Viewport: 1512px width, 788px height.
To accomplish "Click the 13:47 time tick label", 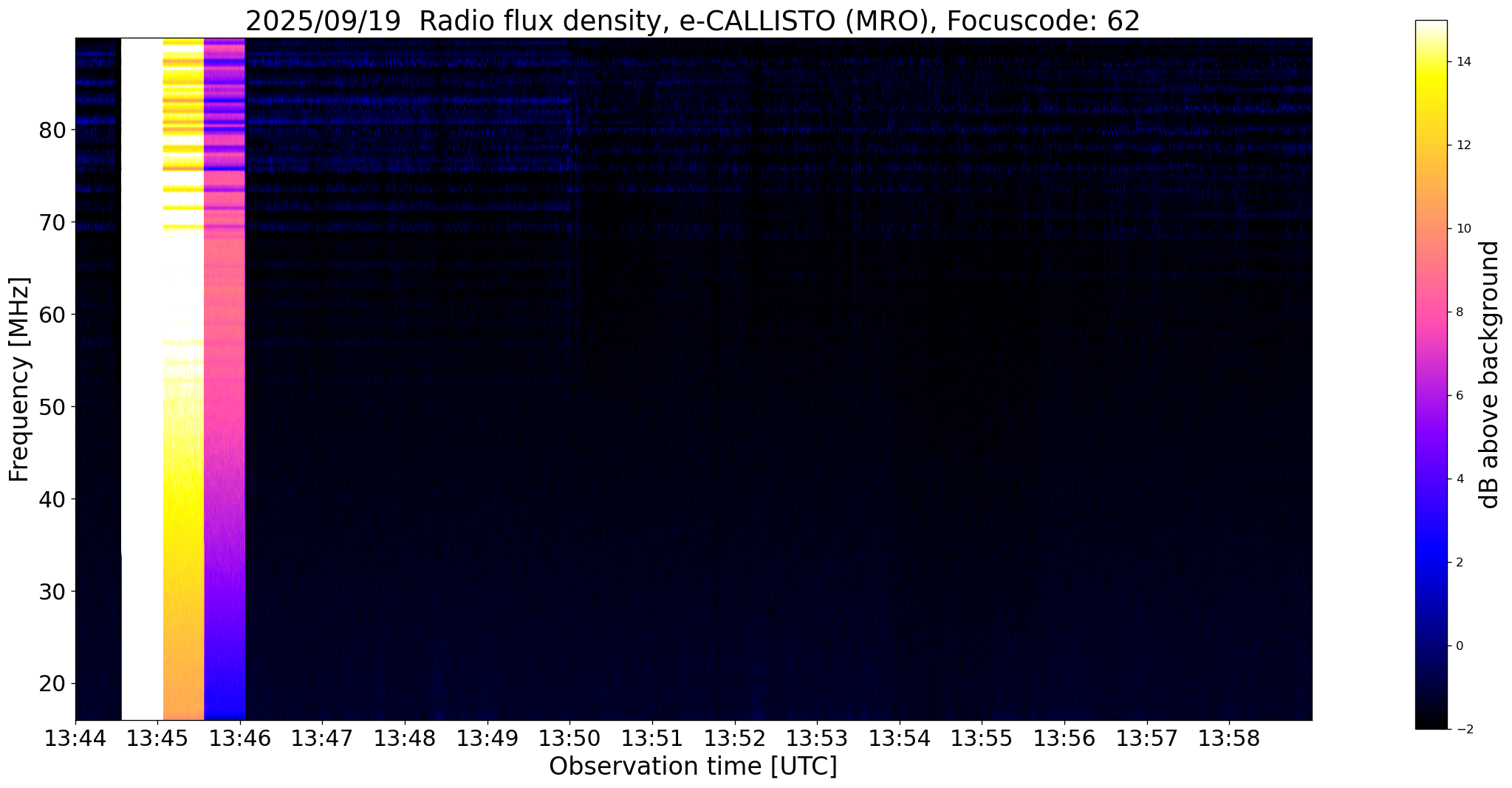I will tap(323, 739).
